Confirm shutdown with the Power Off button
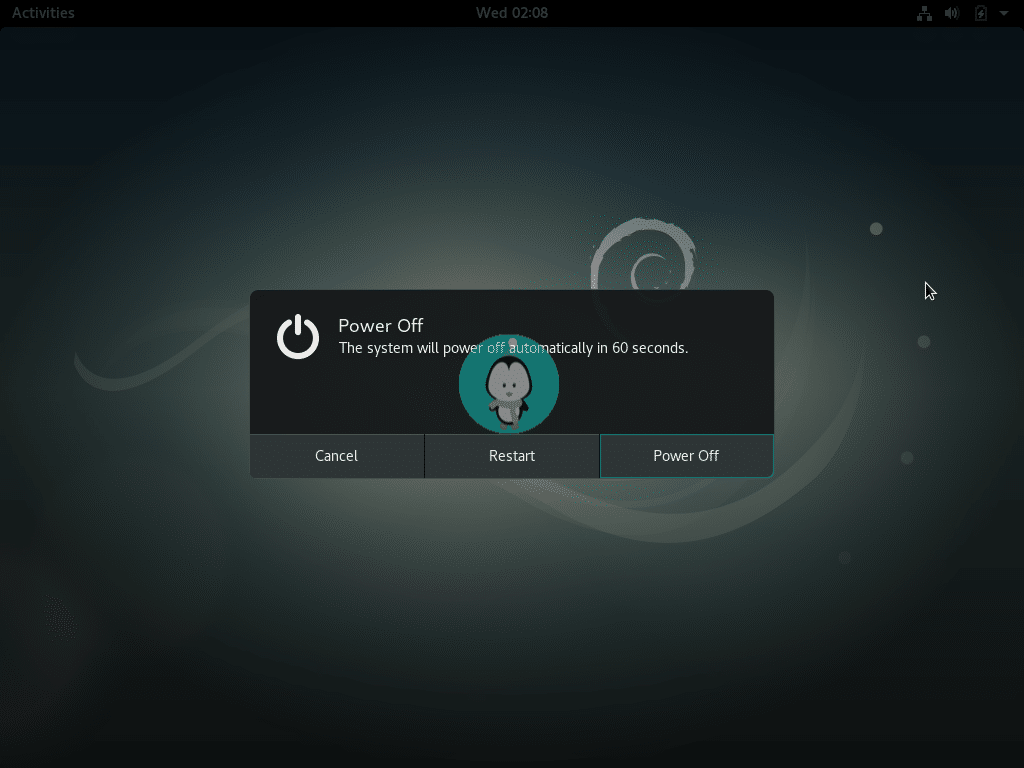This screenshot has height=768, width=1024. tap(686, 455)
